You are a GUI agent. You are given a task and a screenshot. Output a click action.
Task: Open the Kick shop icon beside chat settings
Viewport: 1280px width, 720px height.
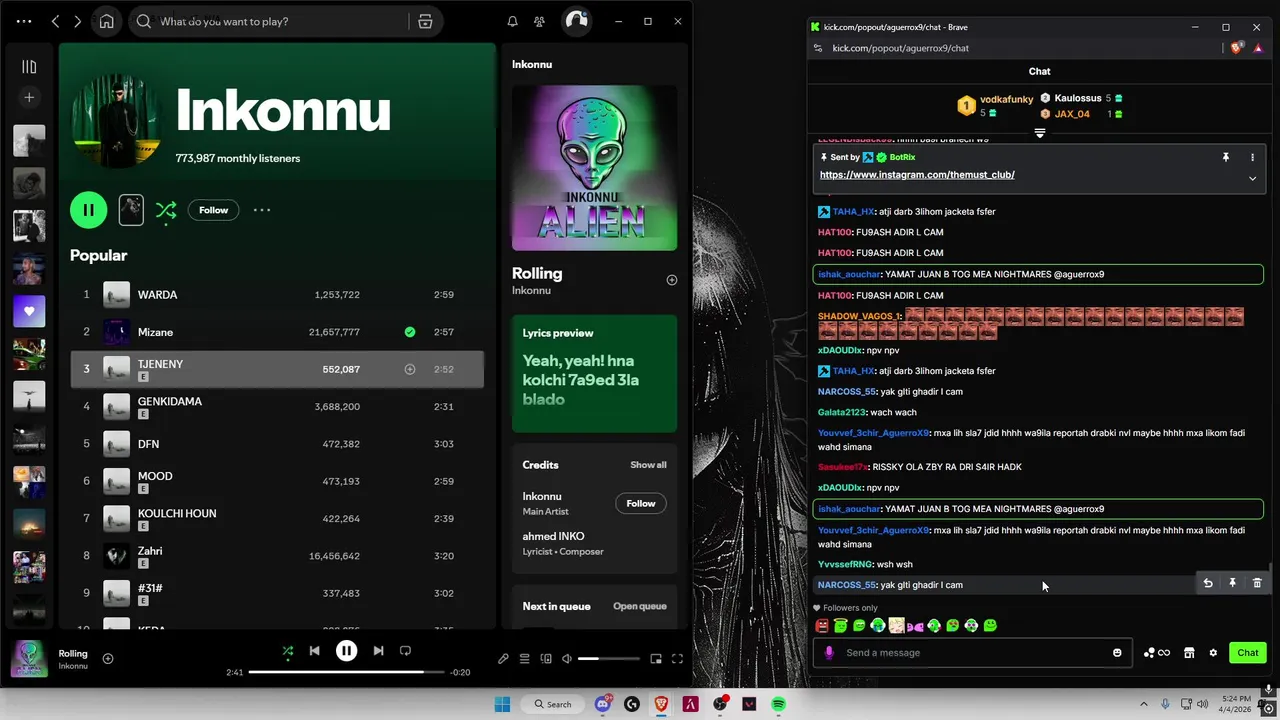click(x=1189, y=653)
